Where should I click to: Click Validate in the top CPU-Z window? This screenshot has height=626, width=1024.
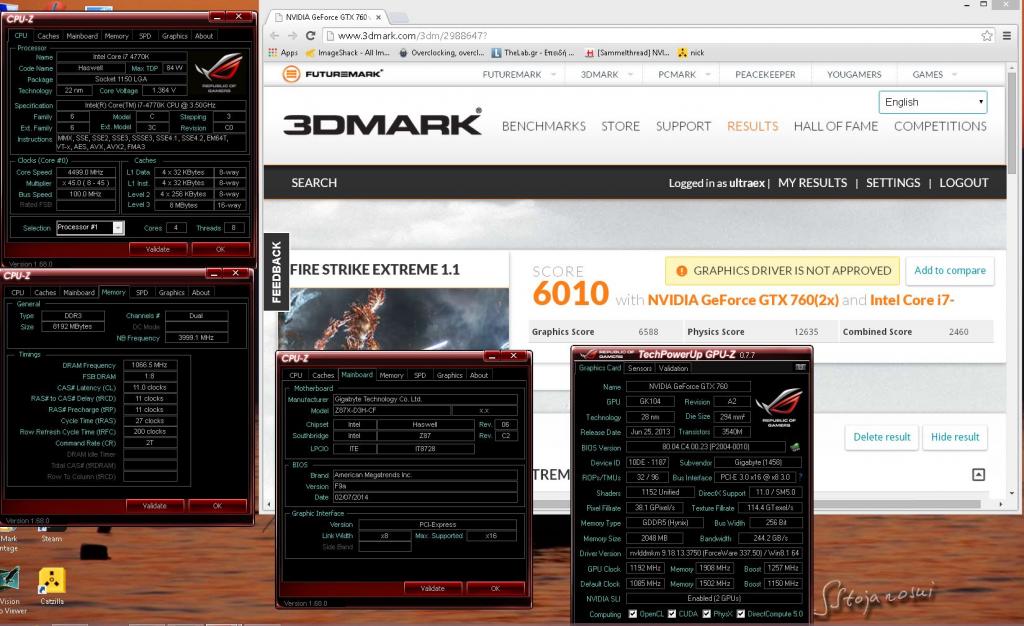(x=157, y=249)
